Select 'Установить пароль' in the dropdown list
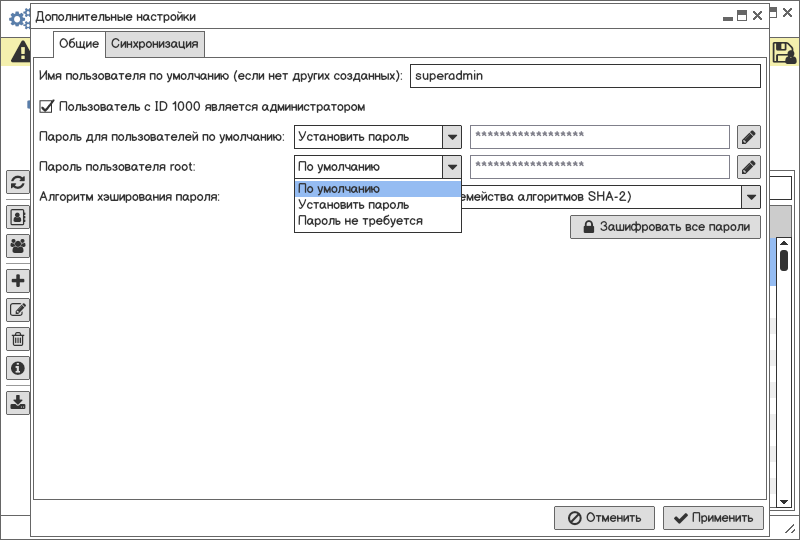 tap(378, 205)
